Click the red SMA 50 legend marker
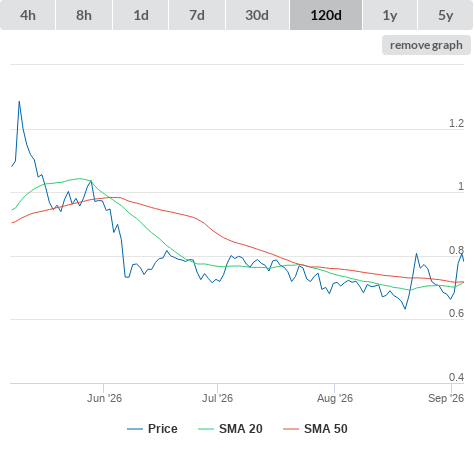 click(x=291, y=429)
